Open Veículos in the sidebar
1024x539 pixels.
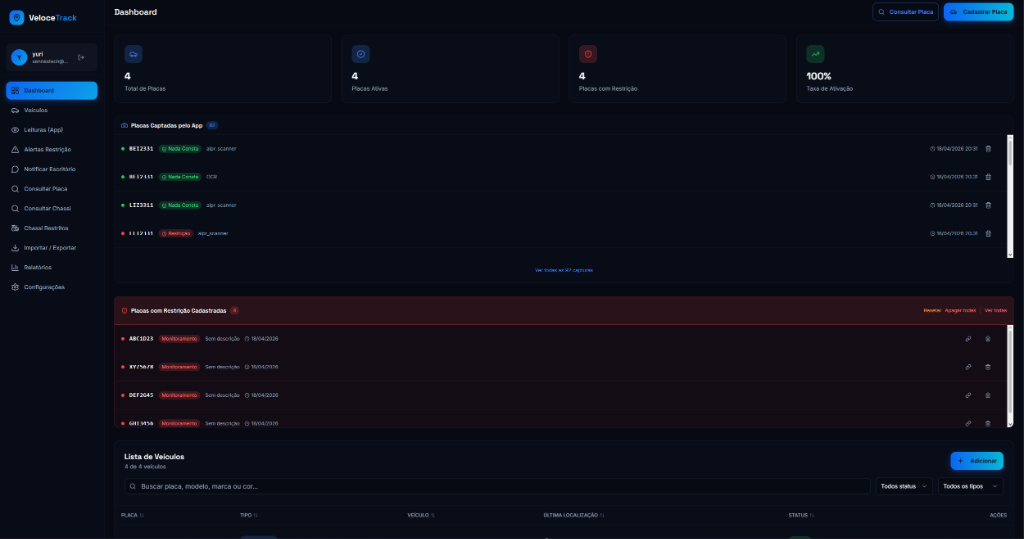pyautogui.click(x=52, y=110)
